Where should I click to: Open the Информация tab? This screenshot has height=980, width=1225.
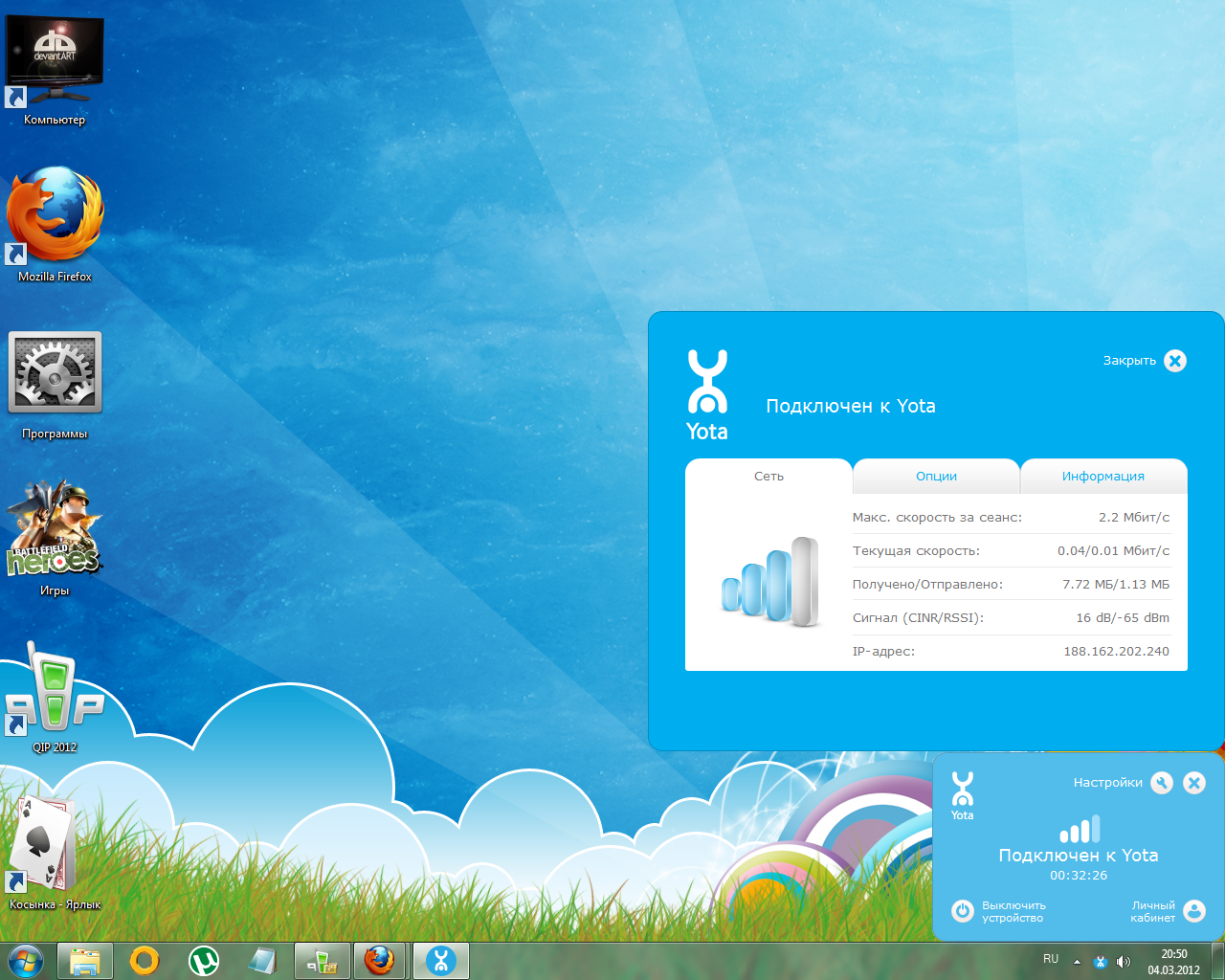(1103, 476)
